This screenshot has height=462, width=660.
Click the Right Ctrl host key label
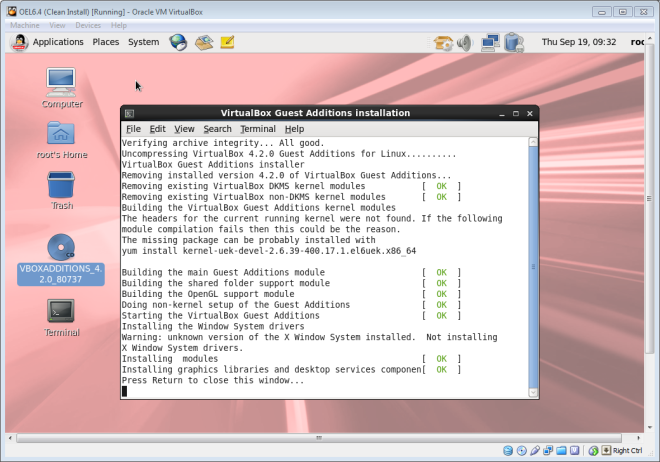627,450
